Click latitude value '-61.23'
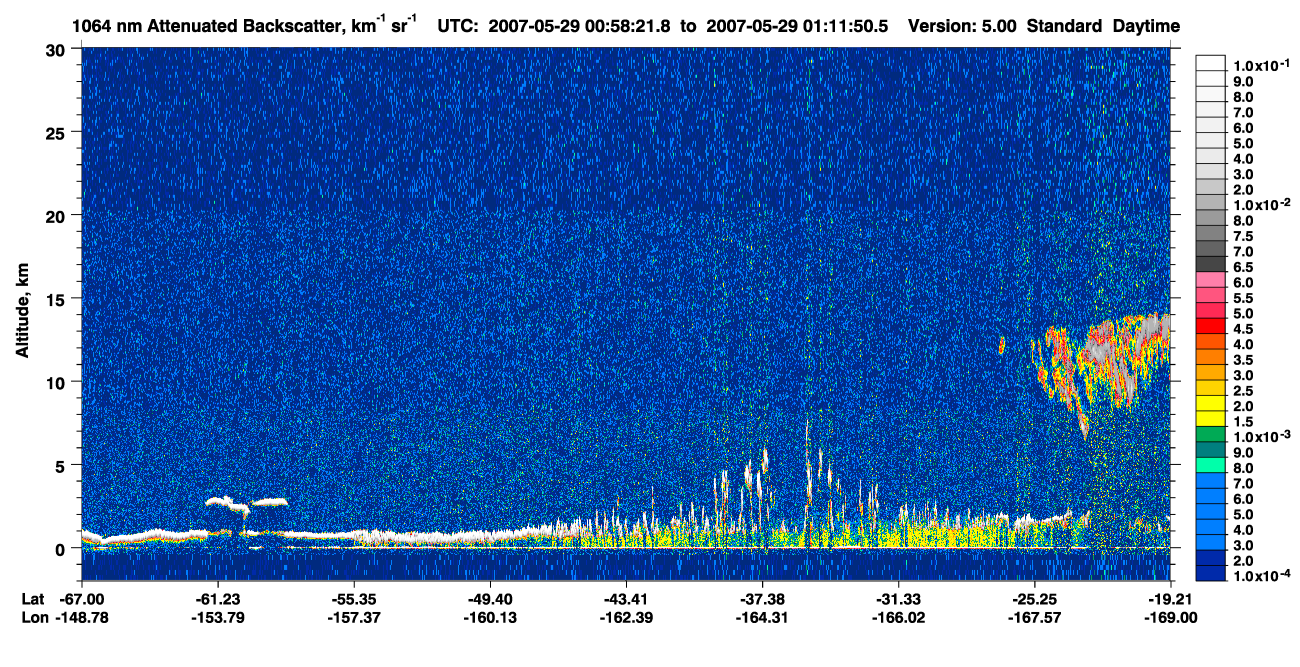 click(x=218, y=599)
